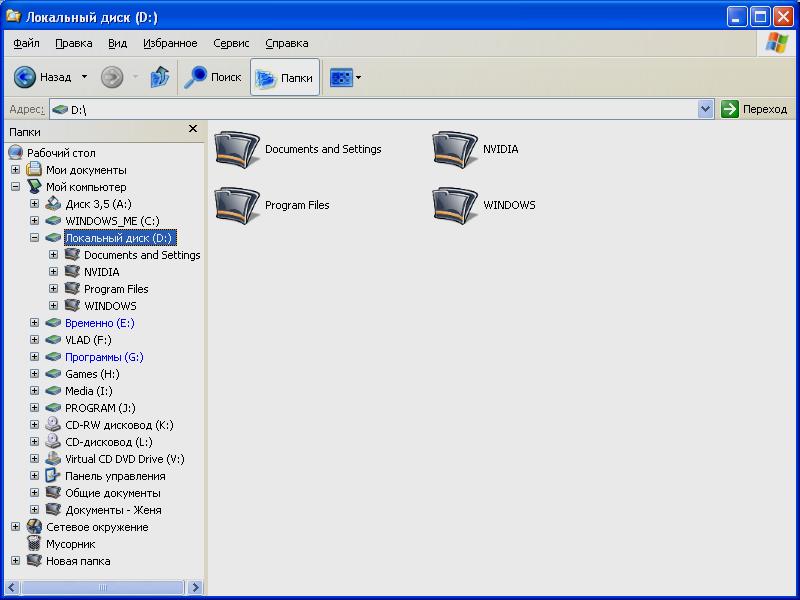The image size is (800, 600).
Task: Open Панель управления icon in tree
Action: point(53,476)
